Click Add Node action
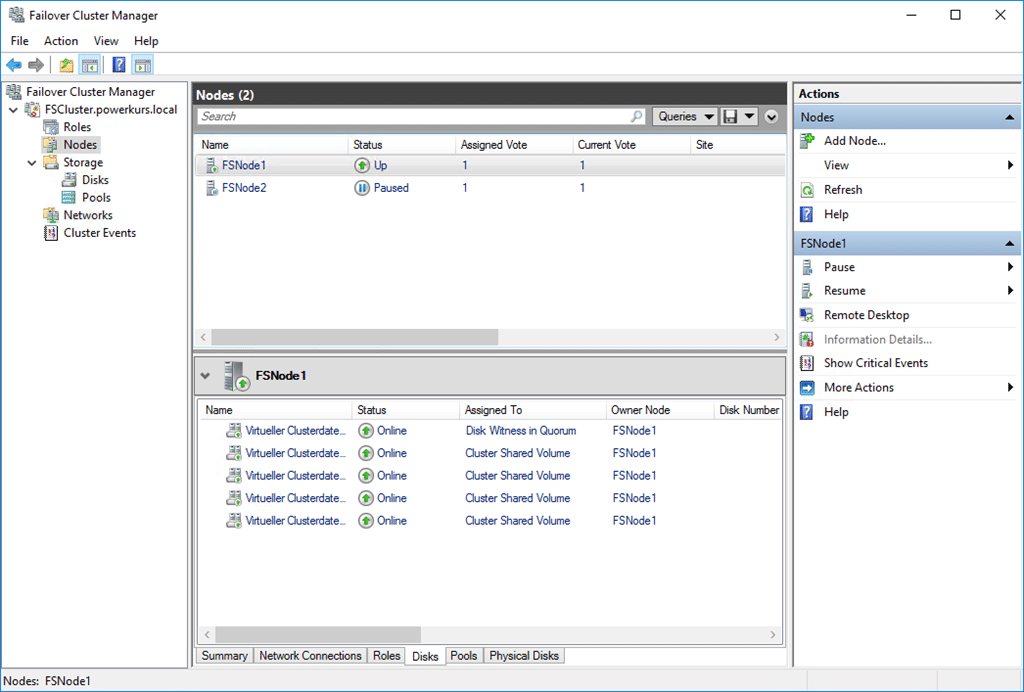 coord(854,141)
